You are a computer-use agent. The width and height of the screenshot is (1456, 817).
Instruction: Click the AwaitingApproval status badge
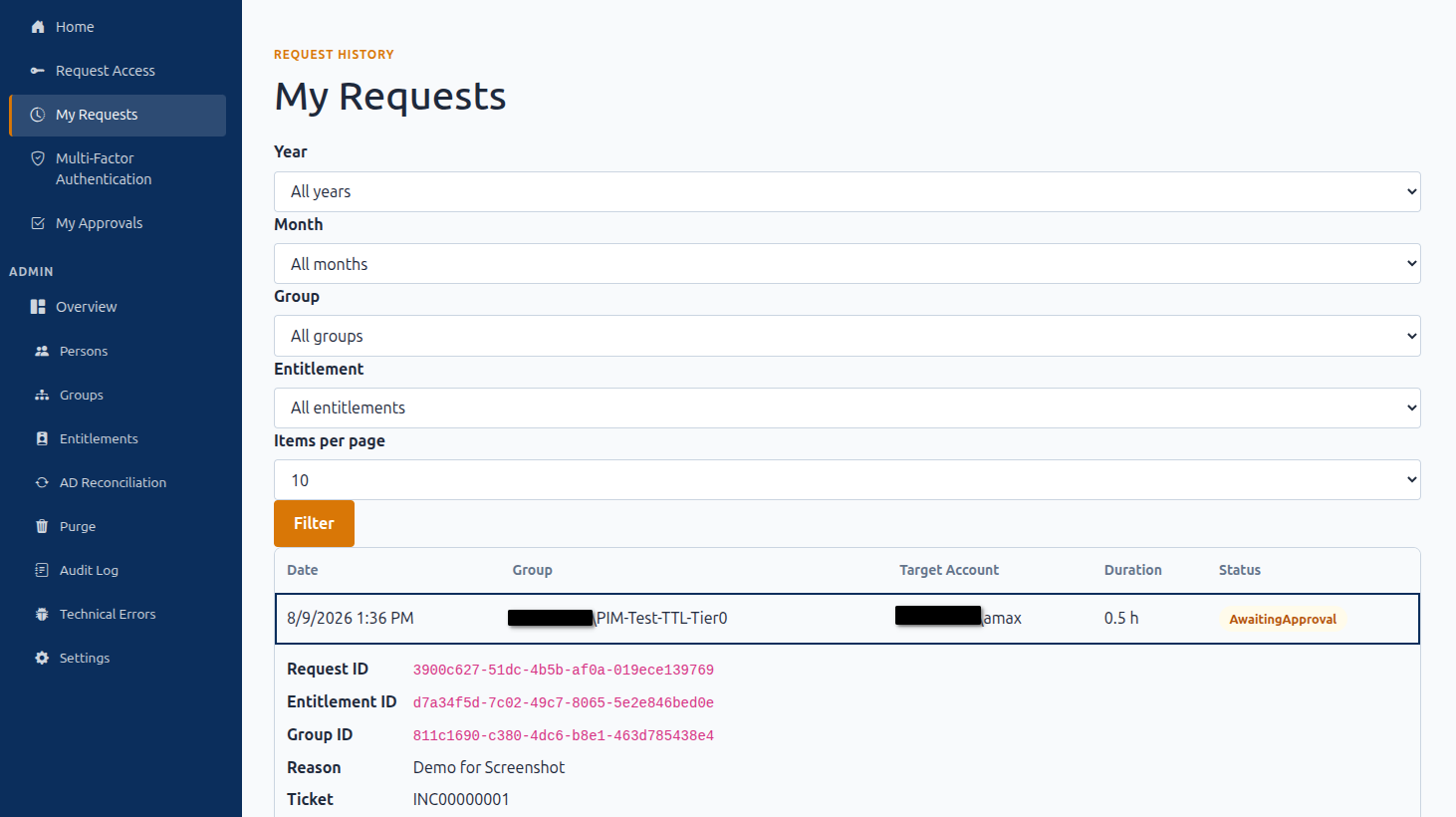click(1283, 619)
